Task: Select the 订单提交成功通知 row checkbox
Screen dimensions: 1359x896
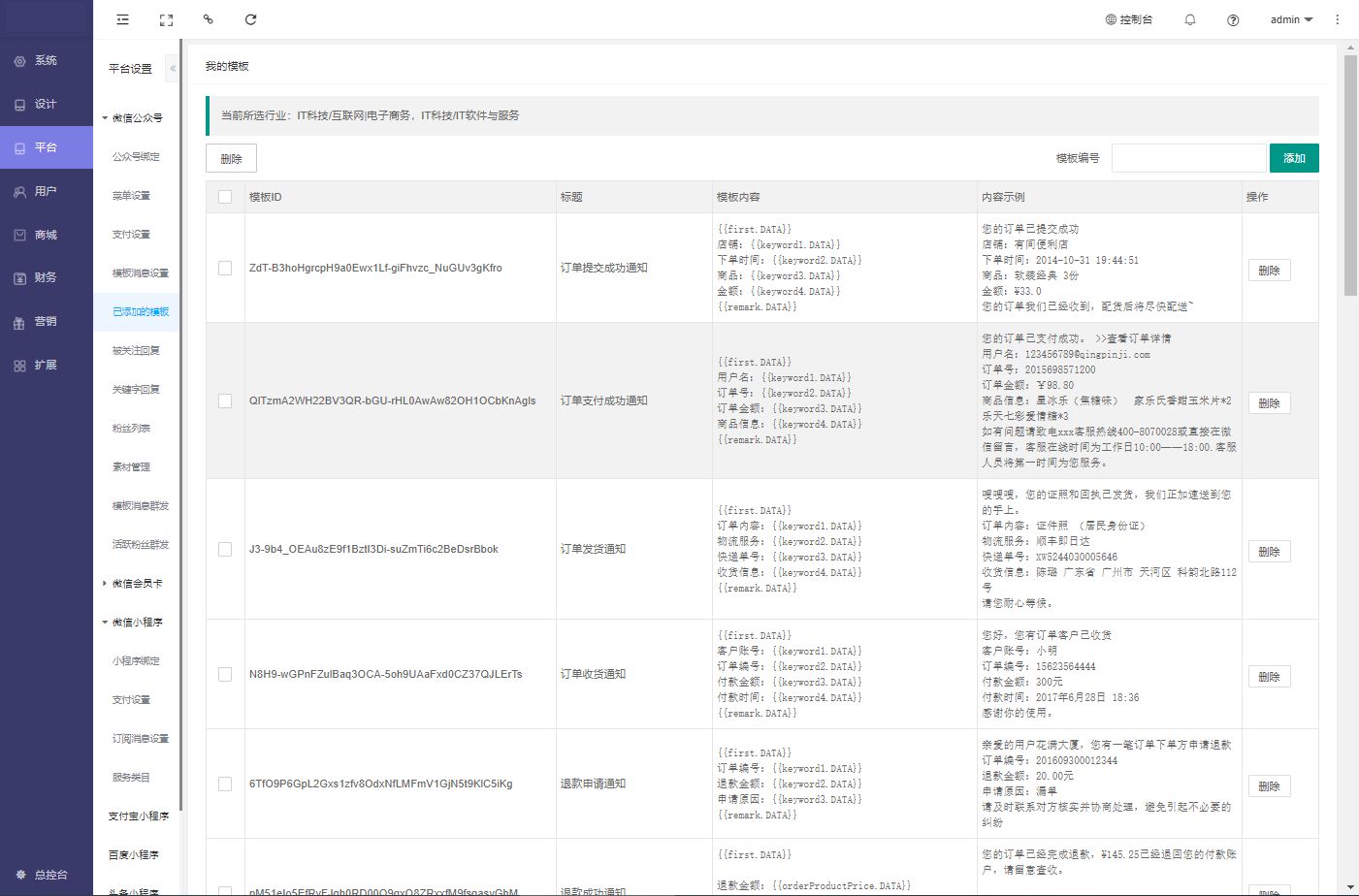Action: tap(225, 269)
